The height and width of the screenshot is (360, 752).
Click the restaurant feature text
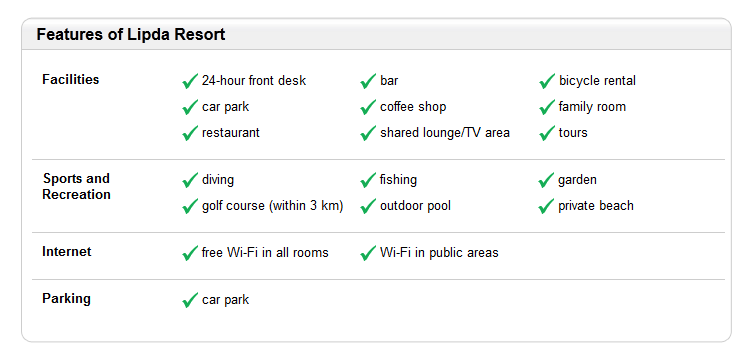click(x=231, y=133)
